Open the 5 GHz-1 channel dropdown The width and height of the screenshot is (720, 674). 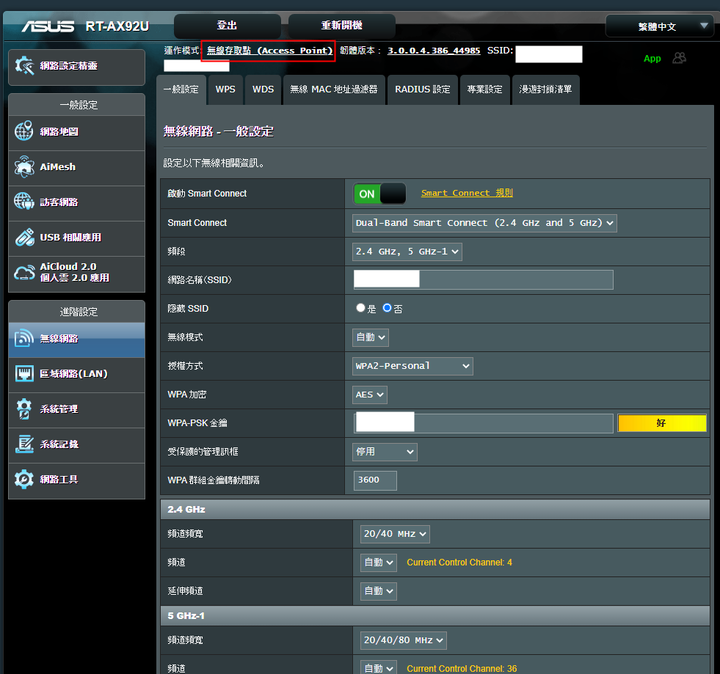click(x=378, y=668)
